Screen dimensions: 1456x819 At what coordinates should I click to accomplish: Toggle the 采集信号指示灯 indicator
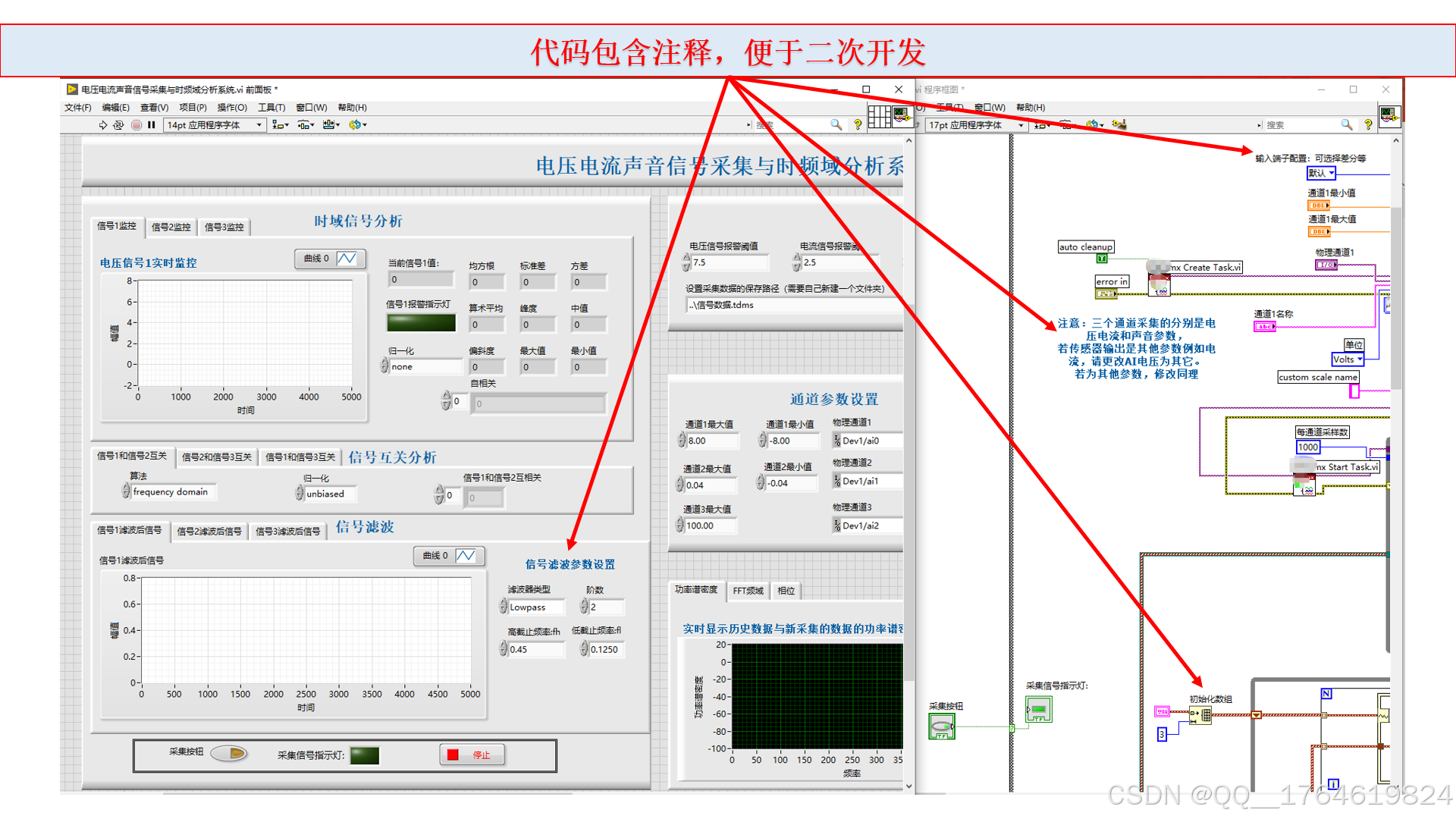[365, 755]
